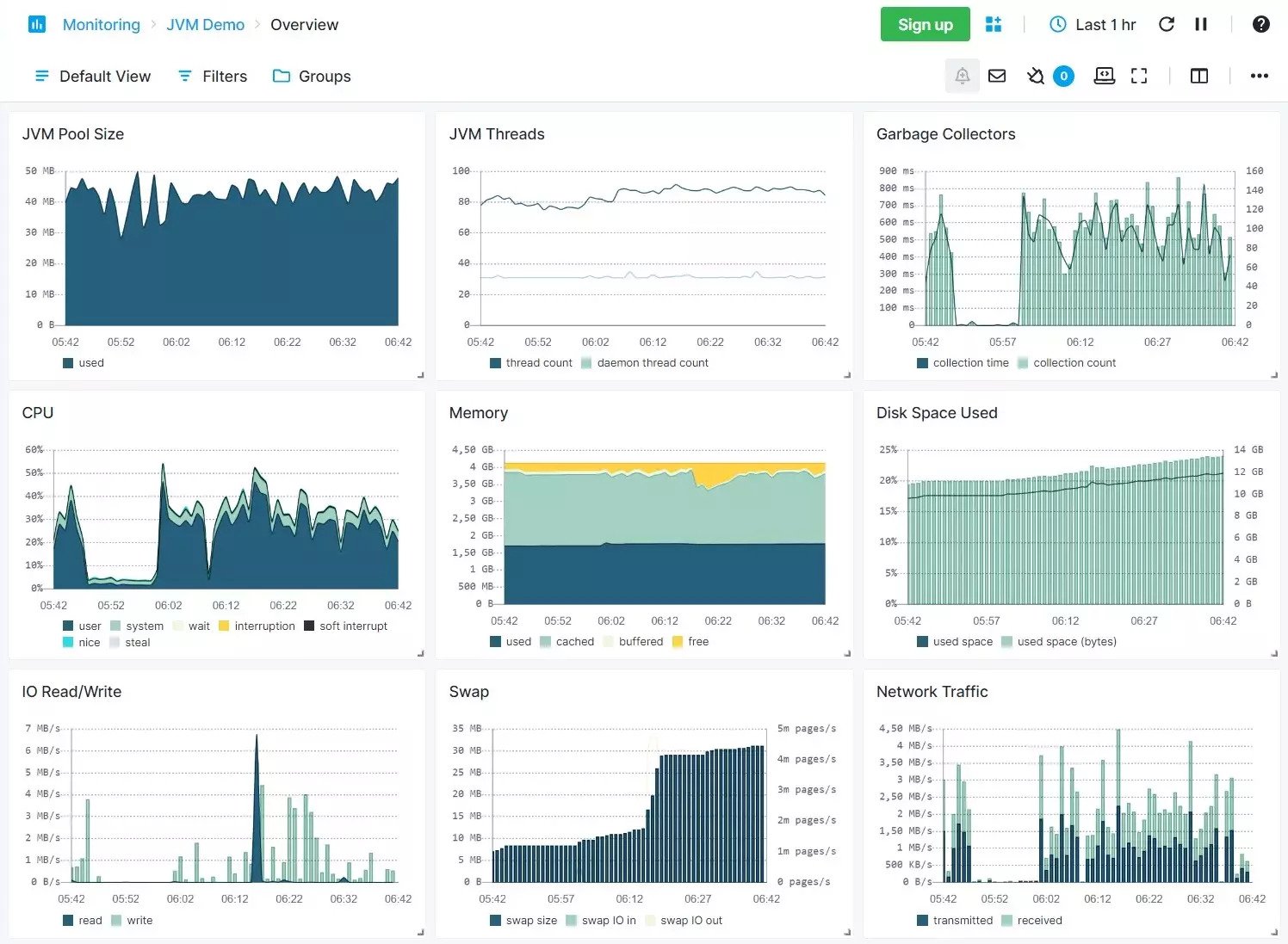The width and height of the screenshot is (1288, 944).
Task: Open the three-dot more options menu
Action: (x=1260, y=76)
